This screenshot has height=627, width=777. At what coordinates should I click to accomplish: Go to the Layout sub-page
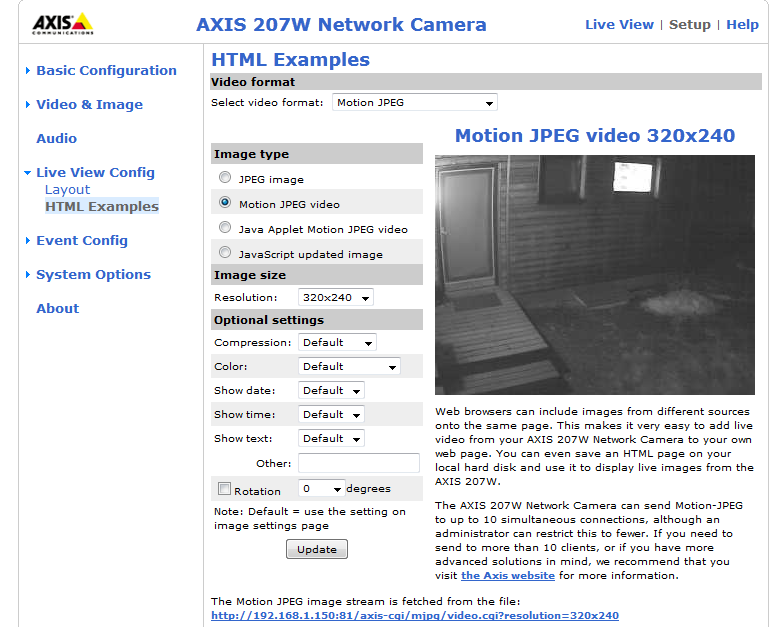tap(67, 190)
